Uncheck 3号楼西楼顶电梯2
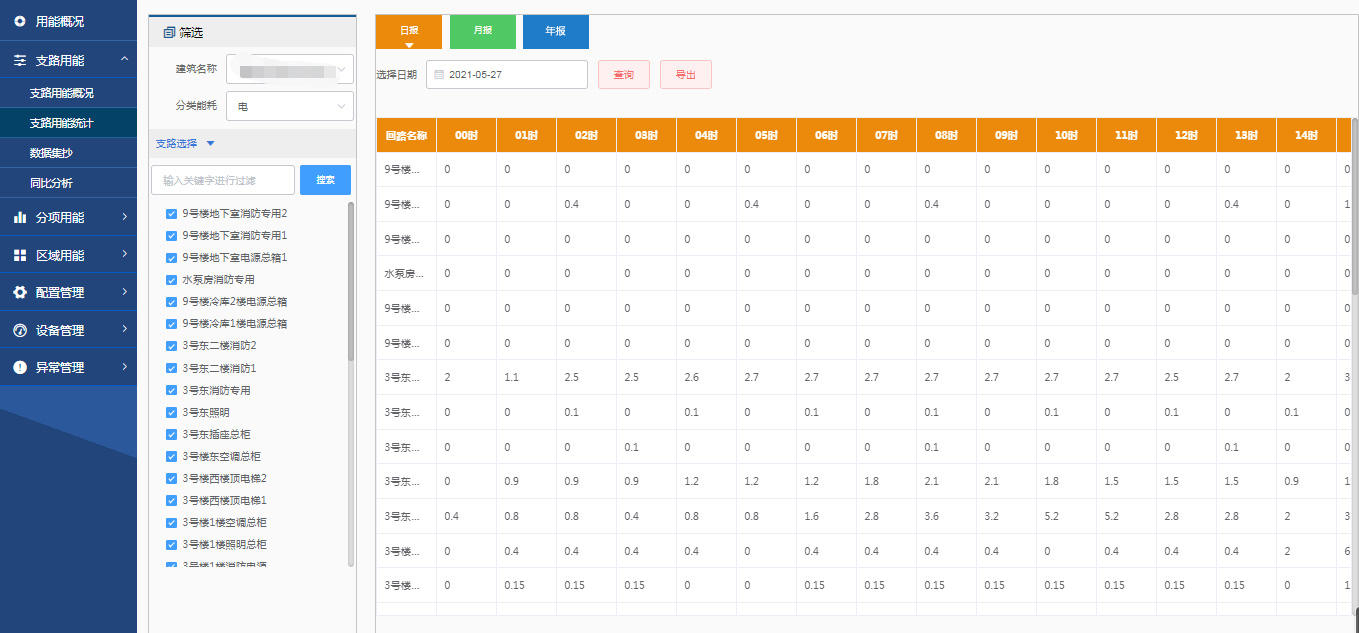 [x=171, y=478]
